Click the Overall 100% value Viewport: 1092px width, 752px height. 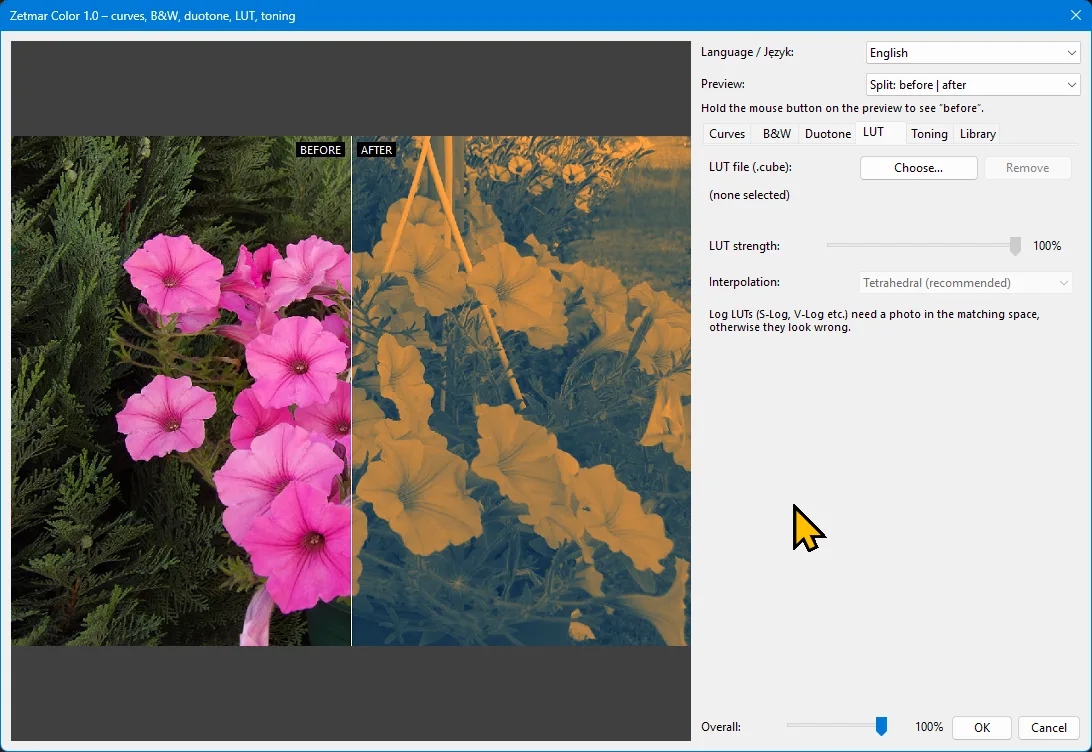coord(929,727)
